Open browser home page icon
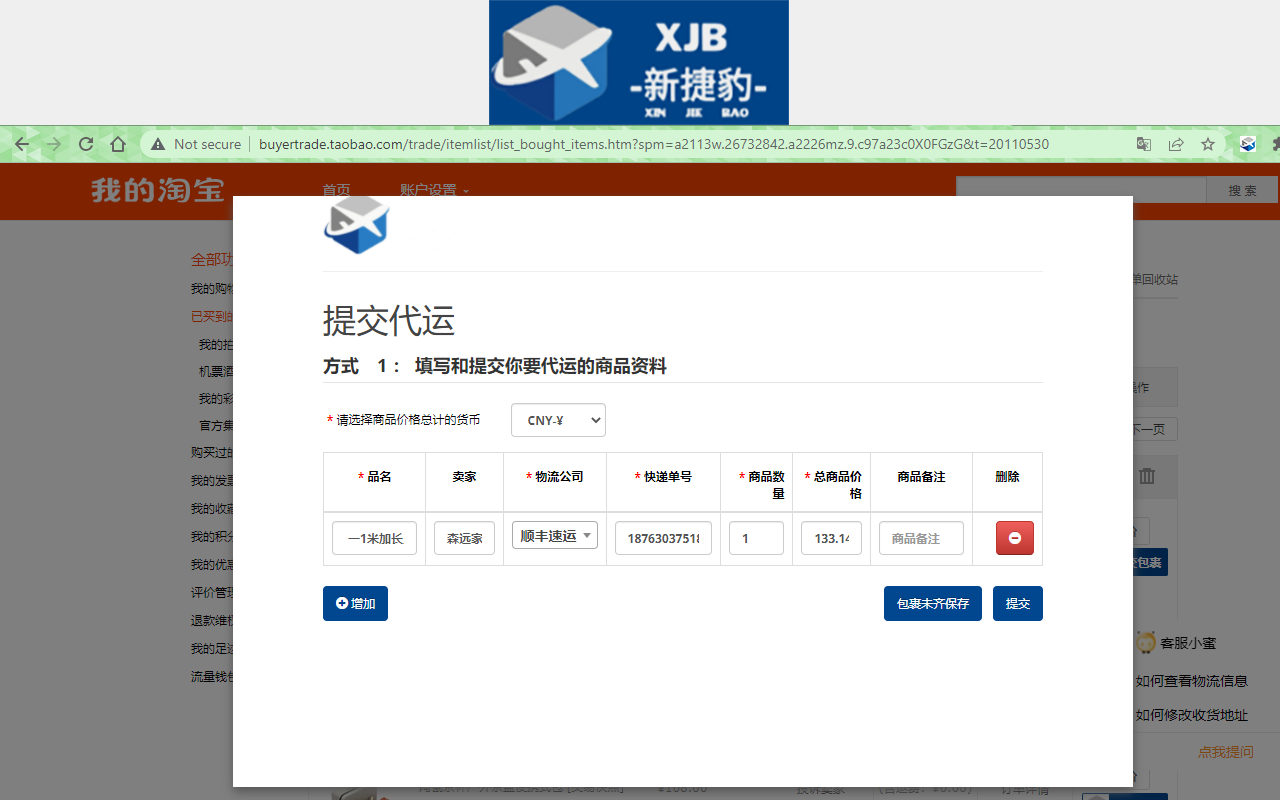The image size is (1280, 800). pyautogui.click(x=118, y=144)
